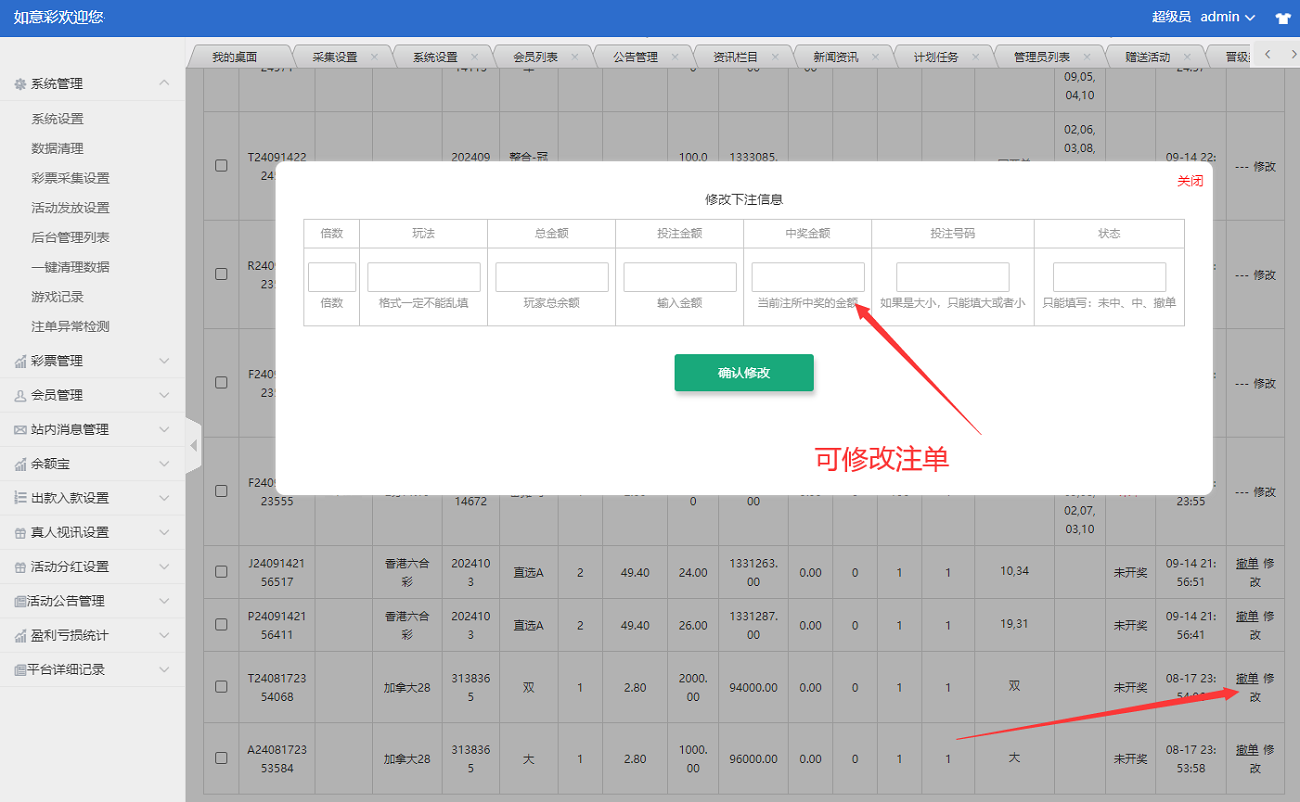Focus the 倍数 input box
Screen dimensions: 1300x802
(331, 277)
